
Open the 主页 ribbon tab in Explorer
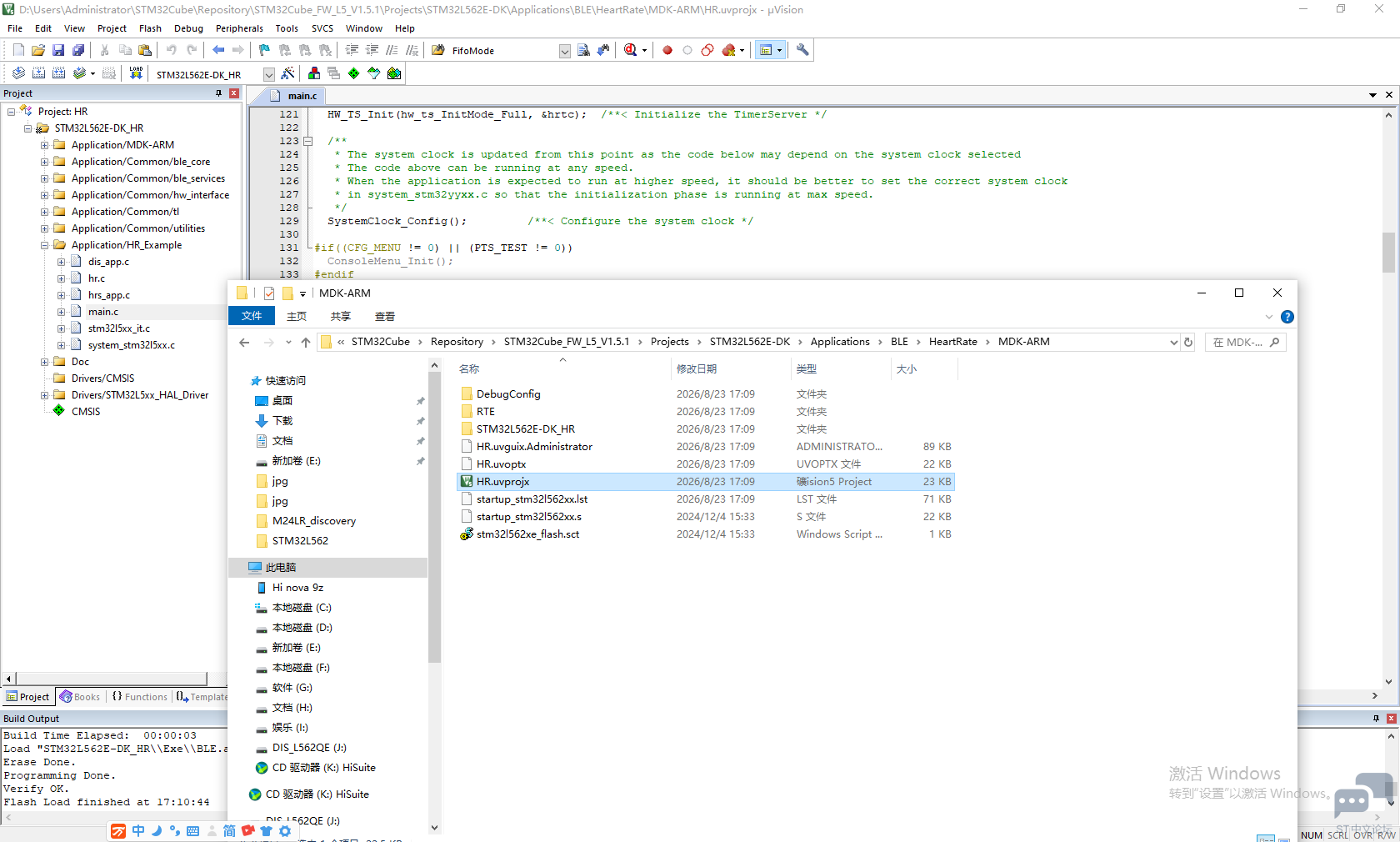(x=297, y=317)
